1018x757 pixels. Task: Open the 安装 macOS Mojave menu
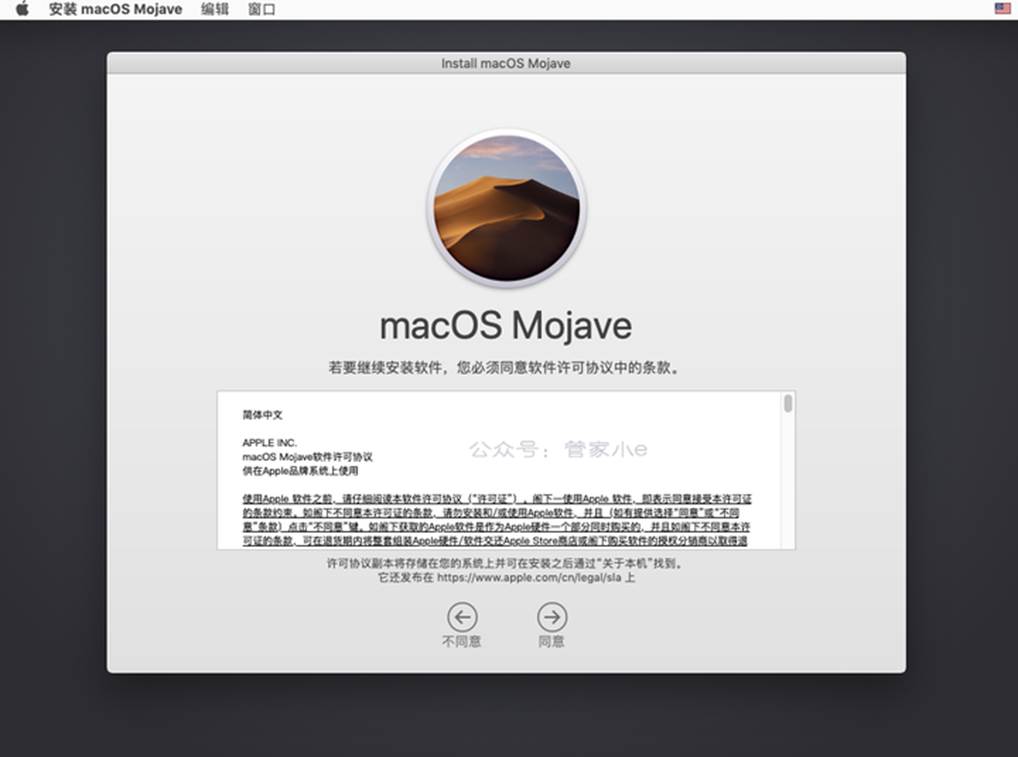pos(115,9)
